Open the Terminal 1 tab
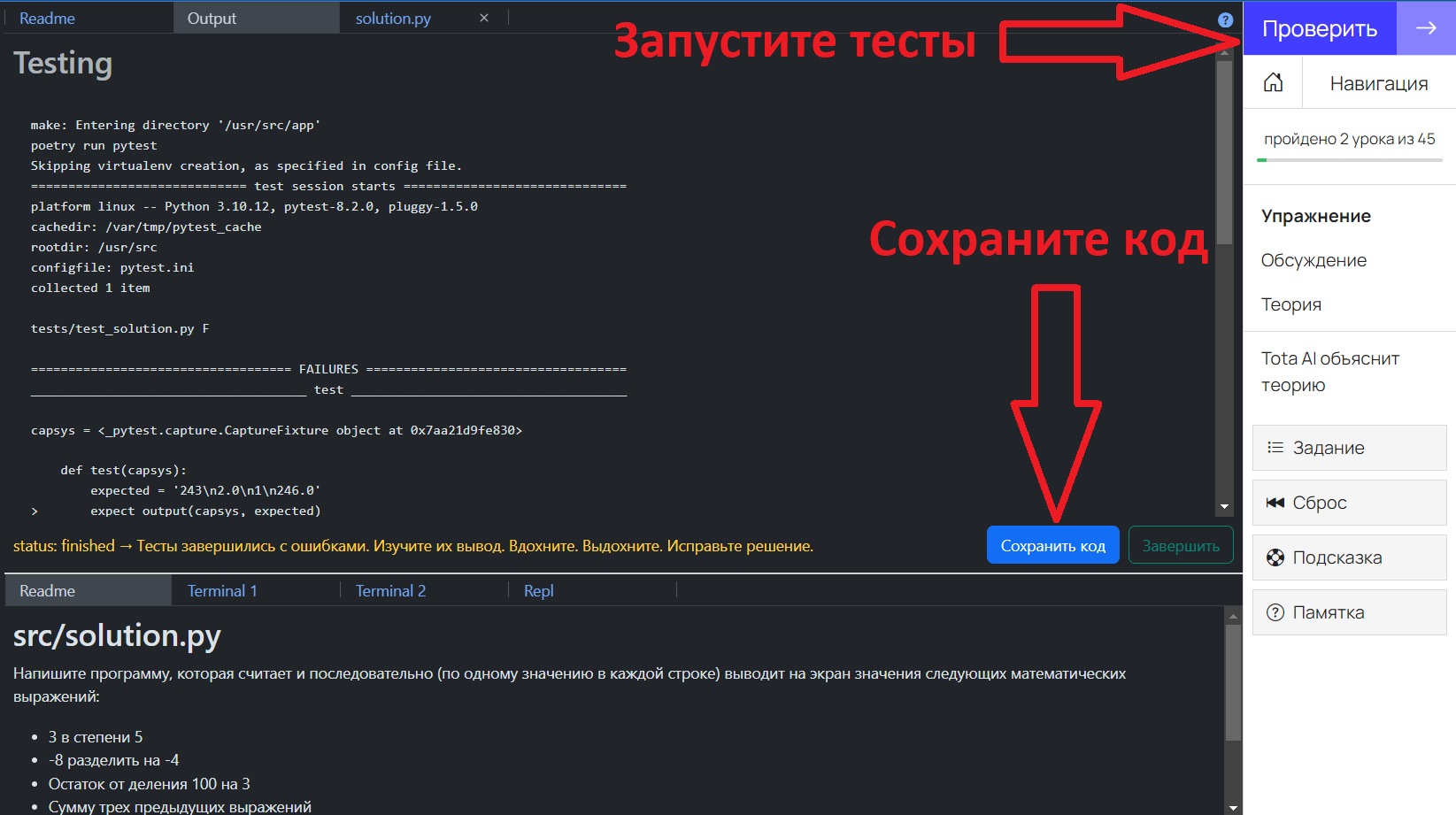This screenshot has height=815, width=1456. (x=222, y=591)
